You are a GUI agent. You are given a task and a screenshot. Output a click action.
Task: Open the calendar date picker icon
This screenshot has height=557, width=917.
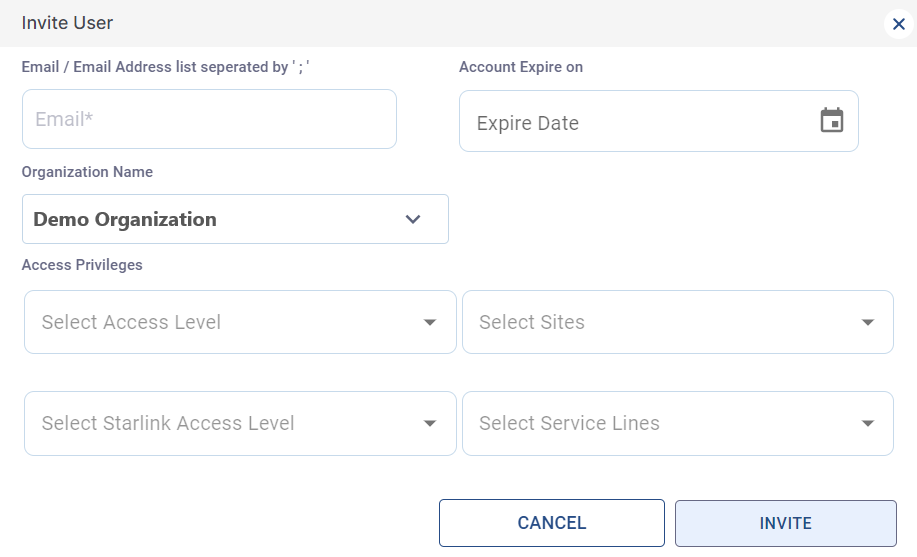(832, 121)
